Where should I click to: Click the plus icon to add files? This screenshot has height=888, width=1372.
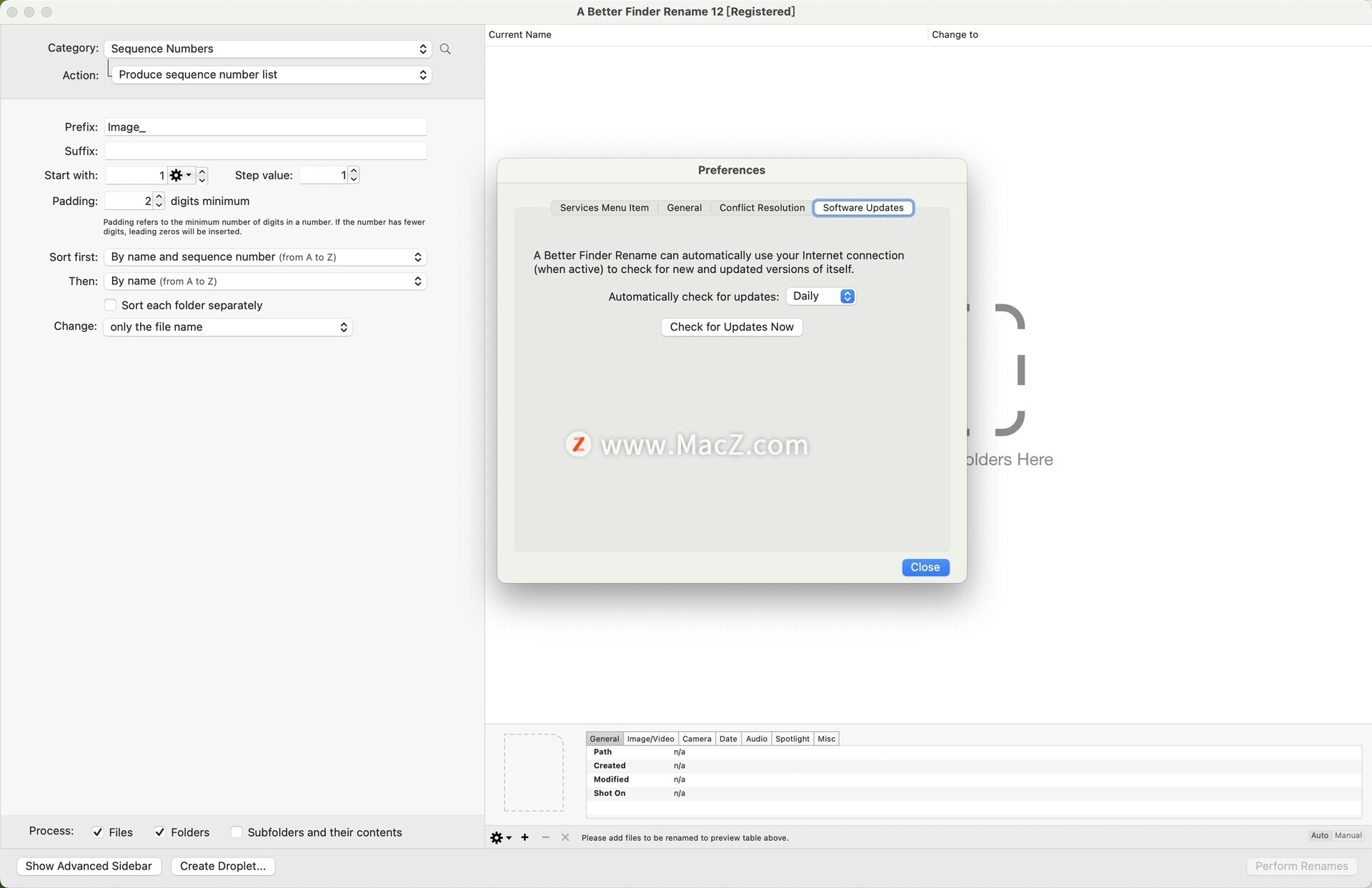(x=525, y=837)
